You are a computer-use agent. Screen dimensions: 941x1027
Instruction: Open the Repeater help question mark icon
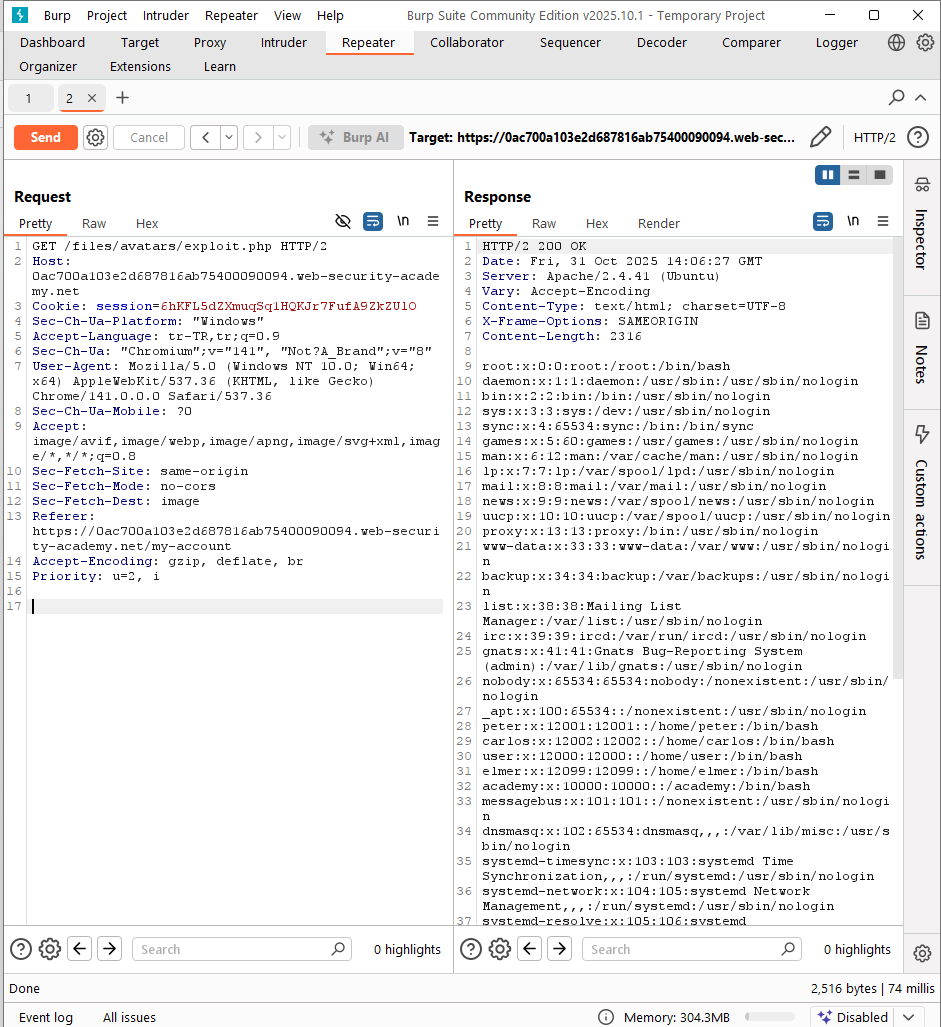(917, 138)
